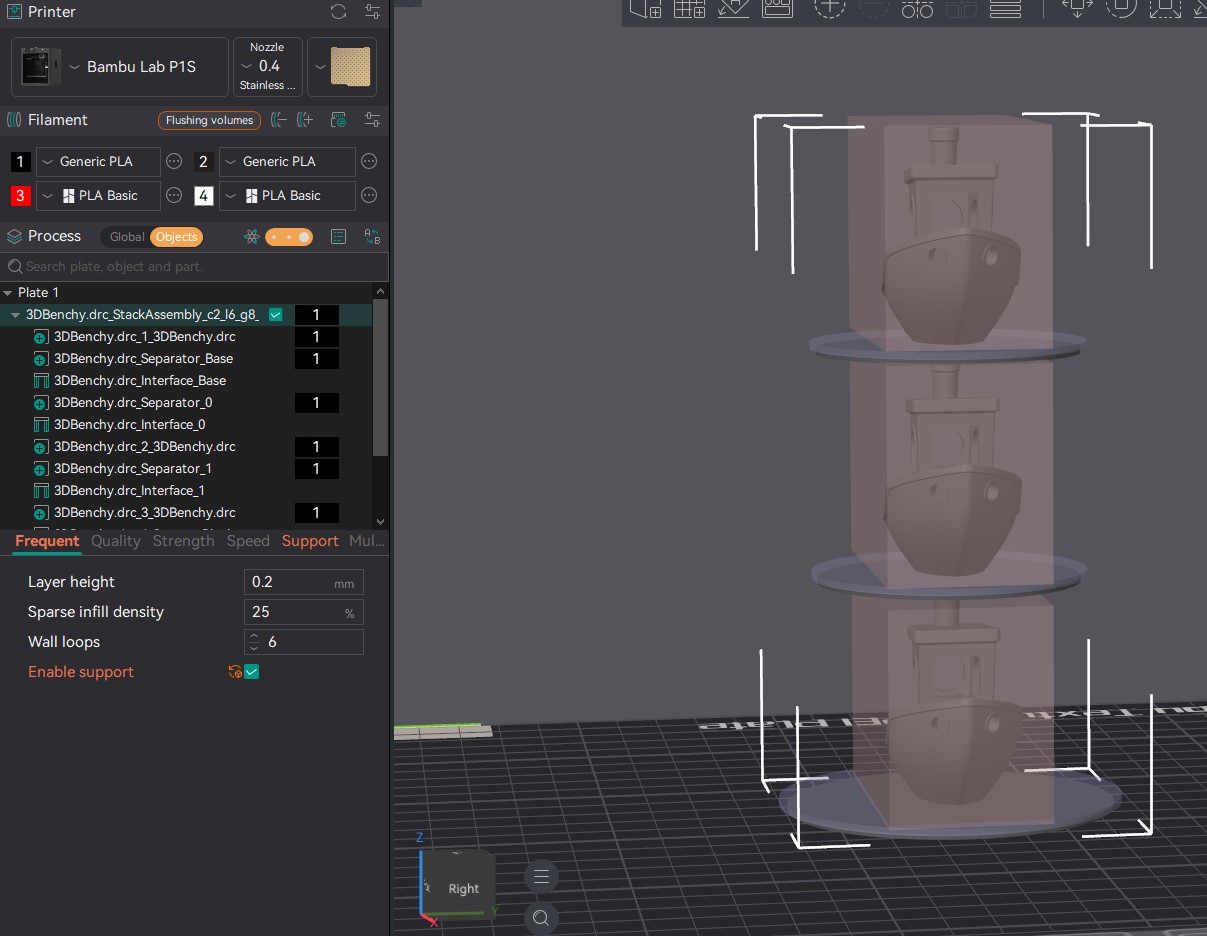The image size is (1207, 936).
Task: Switch process scope to Objects
Action: pyautogui.click(x=176, y=237)
